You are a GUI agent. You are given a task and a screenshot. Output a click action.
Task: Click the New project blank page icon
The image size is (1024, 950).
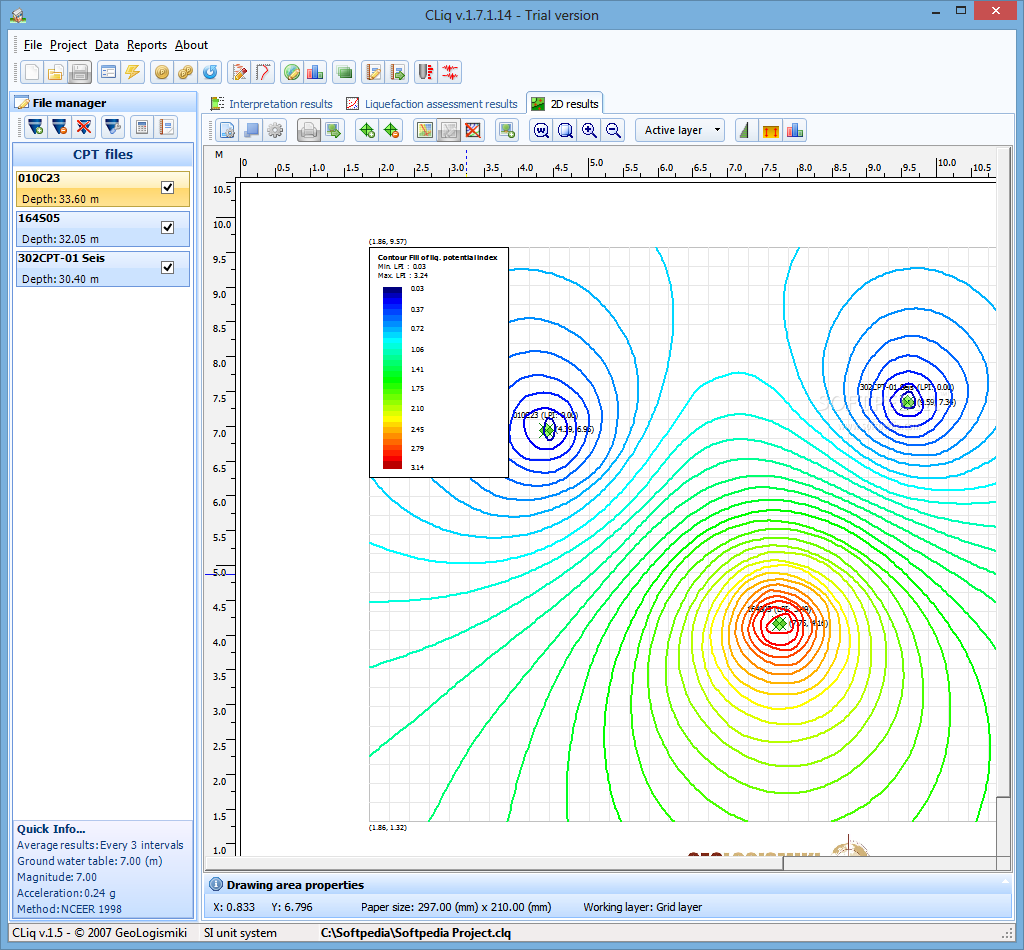point(32,72)
